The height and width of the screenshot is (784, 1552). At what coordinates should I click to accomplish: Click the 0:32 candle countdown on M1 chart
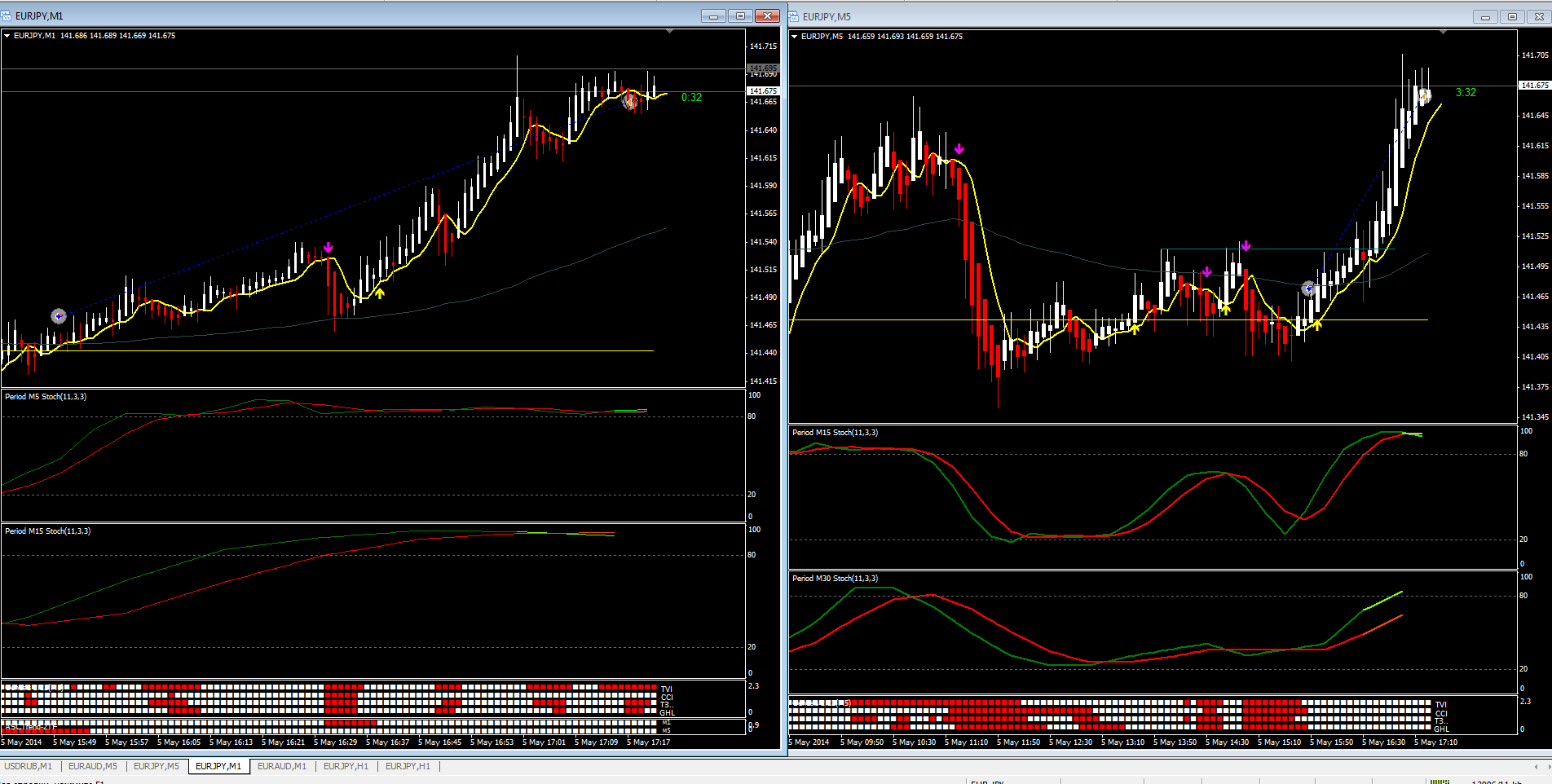pos(691,97)
